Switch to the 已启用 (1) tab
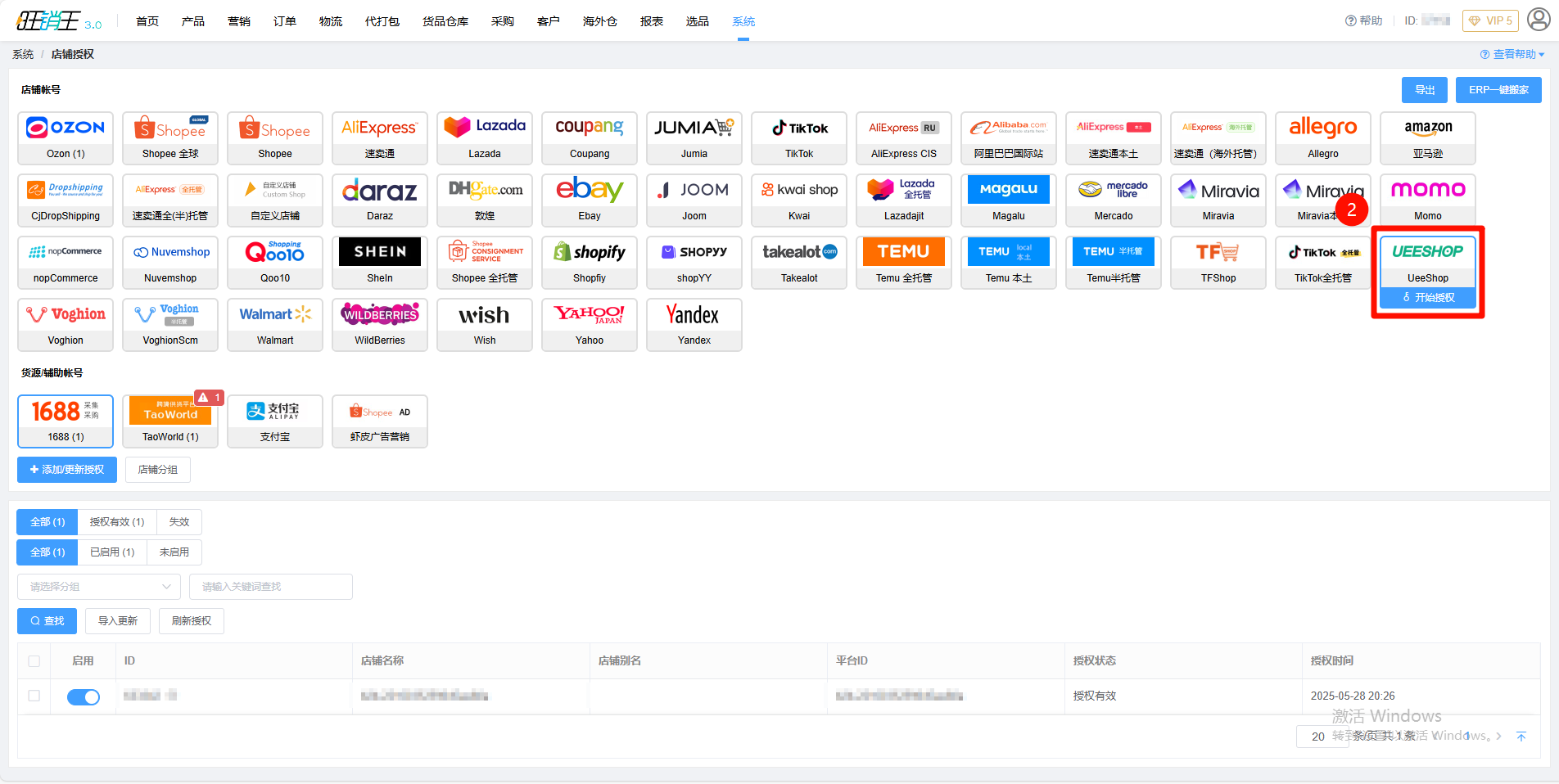Viewport: 1559px width, 784px height. [x=112, y=552]
